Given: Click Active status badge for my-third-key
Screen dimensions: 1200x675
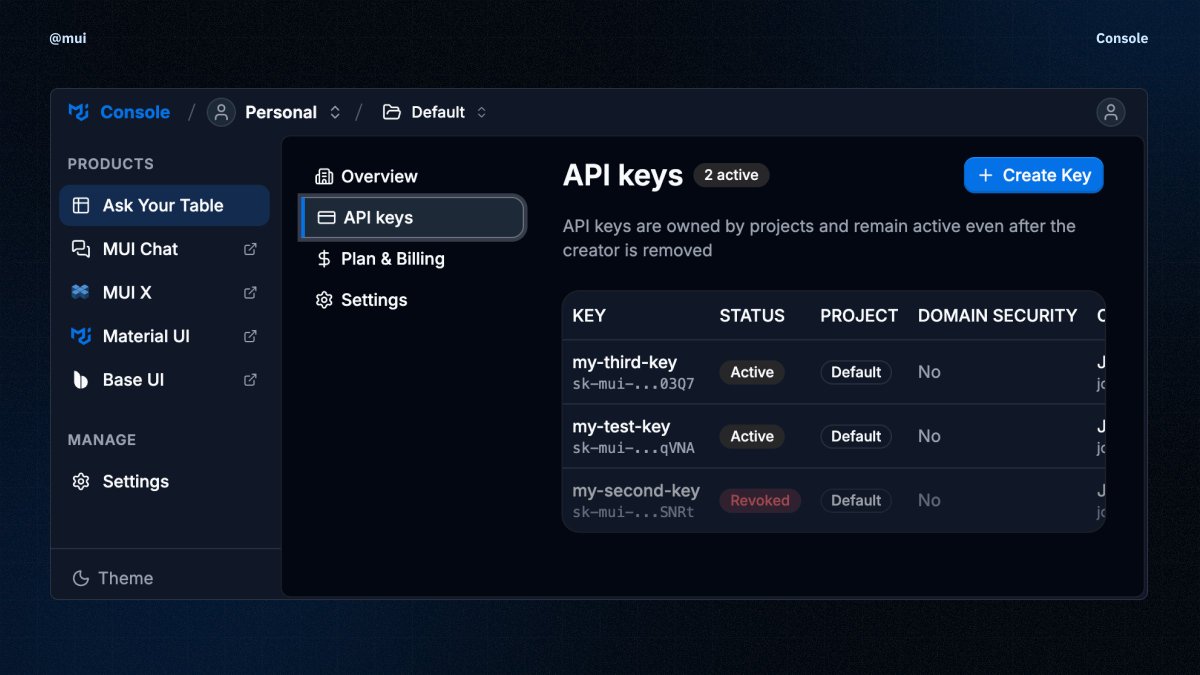Looking at the screenshot, I should 752,372.
